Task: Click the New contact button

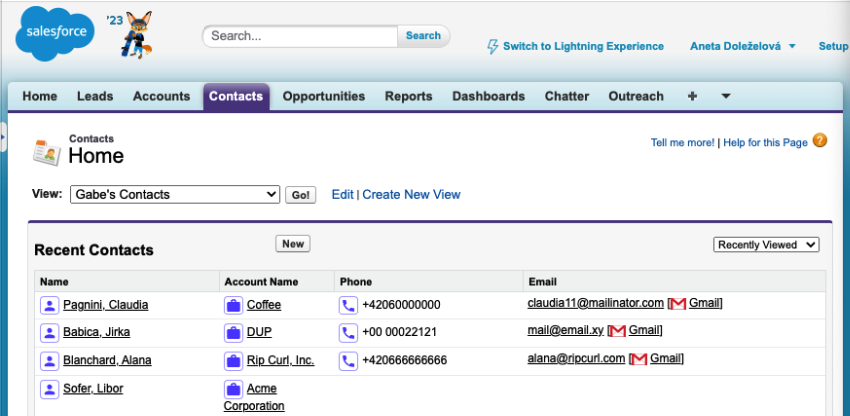Action: (293, 244)
